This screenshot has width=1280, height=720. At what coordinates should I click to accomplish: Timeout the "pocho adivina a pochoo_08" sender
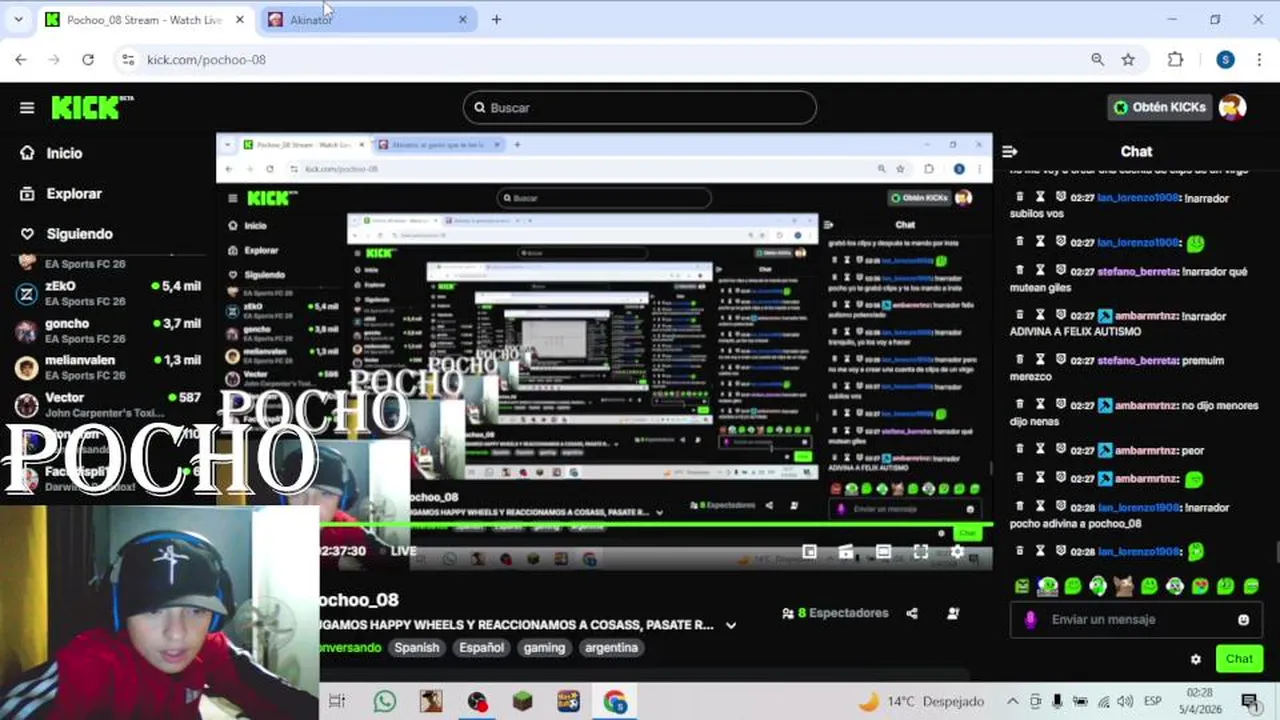(x=1041, y=507)
